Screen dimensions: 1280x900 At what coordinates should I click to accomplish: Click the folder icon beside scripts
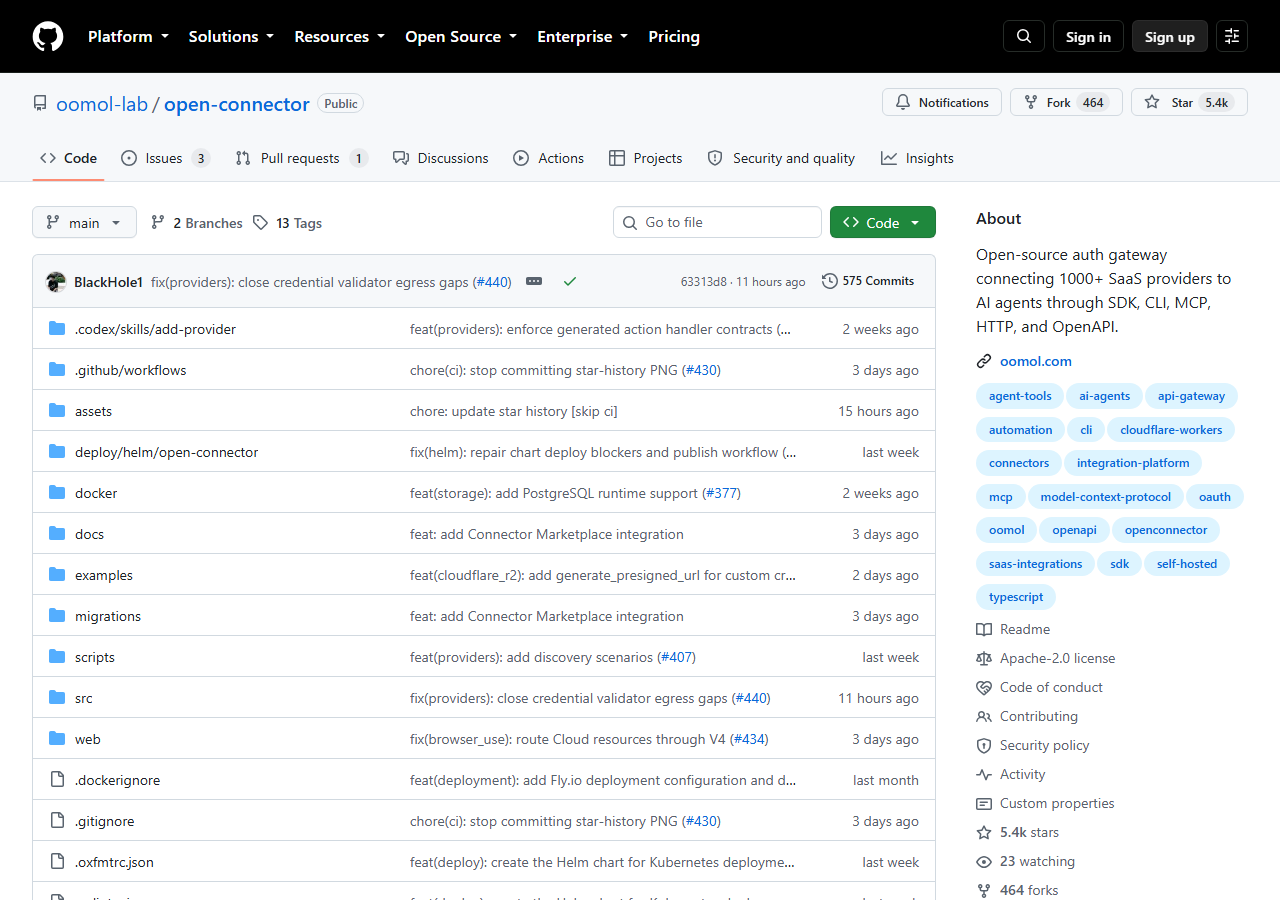click(57, 657)
